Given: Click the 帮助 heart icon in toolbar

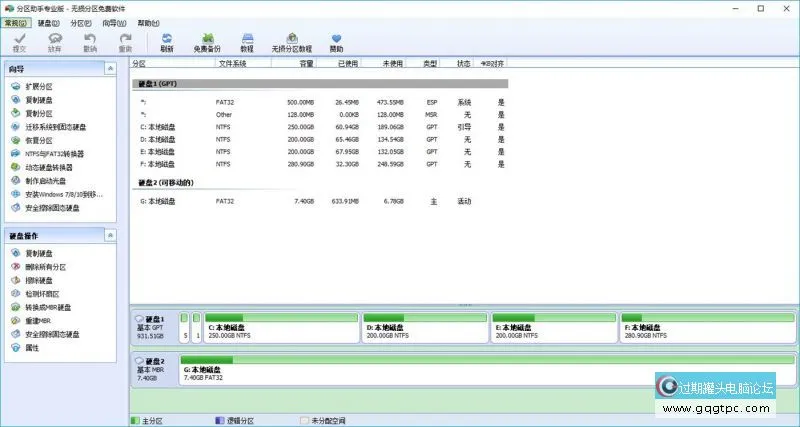Looking at the screenshot, I should pyautogui.click(x=336, y=42).
